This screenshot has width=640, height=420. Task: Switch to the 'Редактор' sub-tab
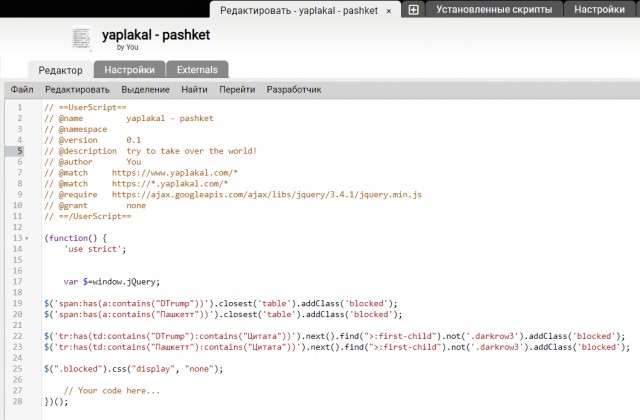coord(60,70)
